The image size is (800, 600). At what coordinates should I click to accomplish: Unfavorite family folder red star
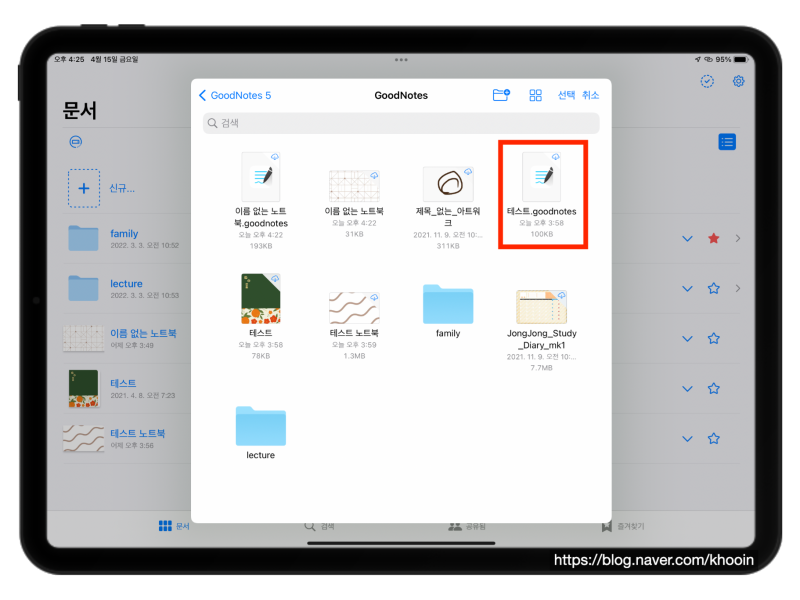714,238
